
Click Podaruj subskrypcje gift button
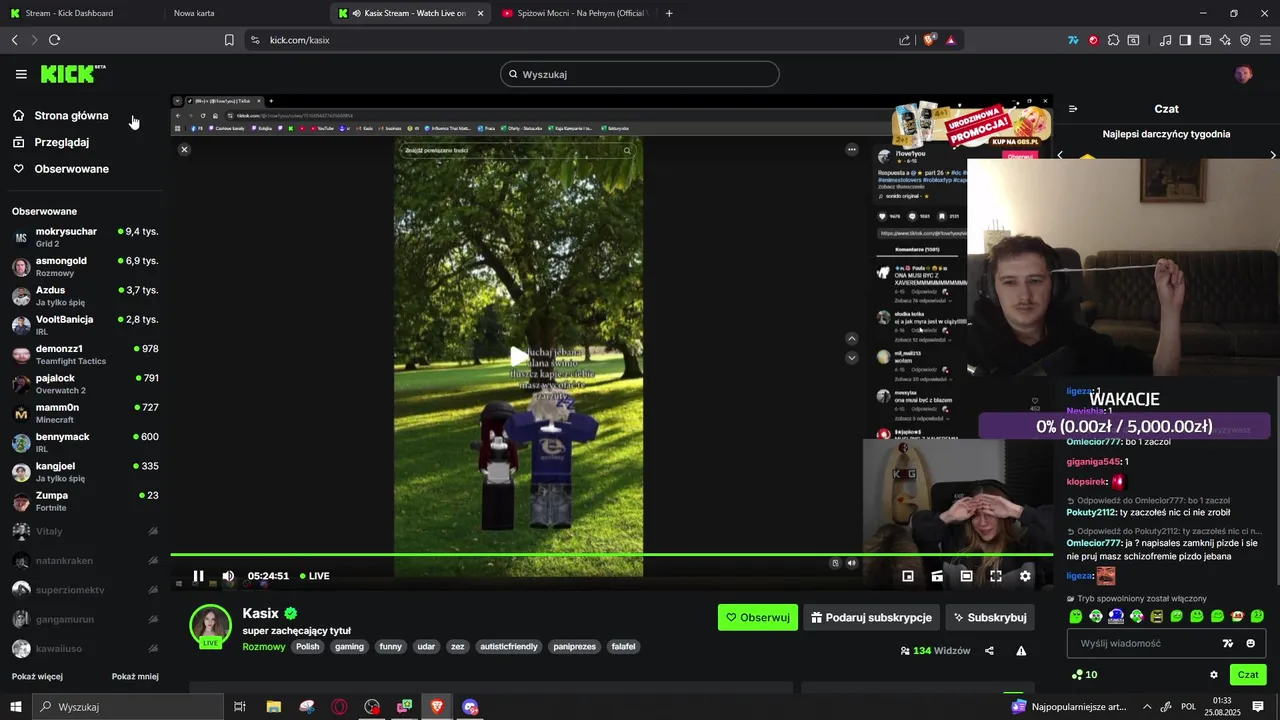point(871,617)
